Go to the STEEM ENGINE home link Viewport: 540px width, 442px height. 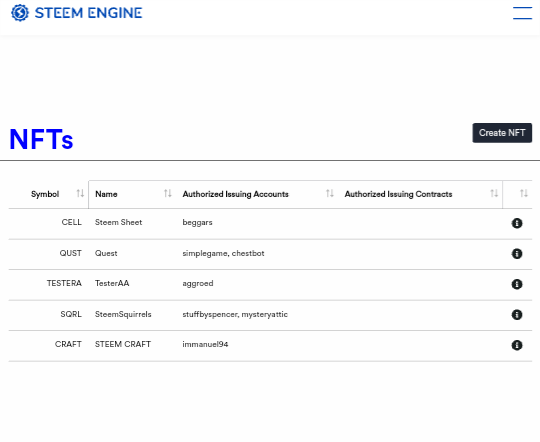click(x=76, y=13)
